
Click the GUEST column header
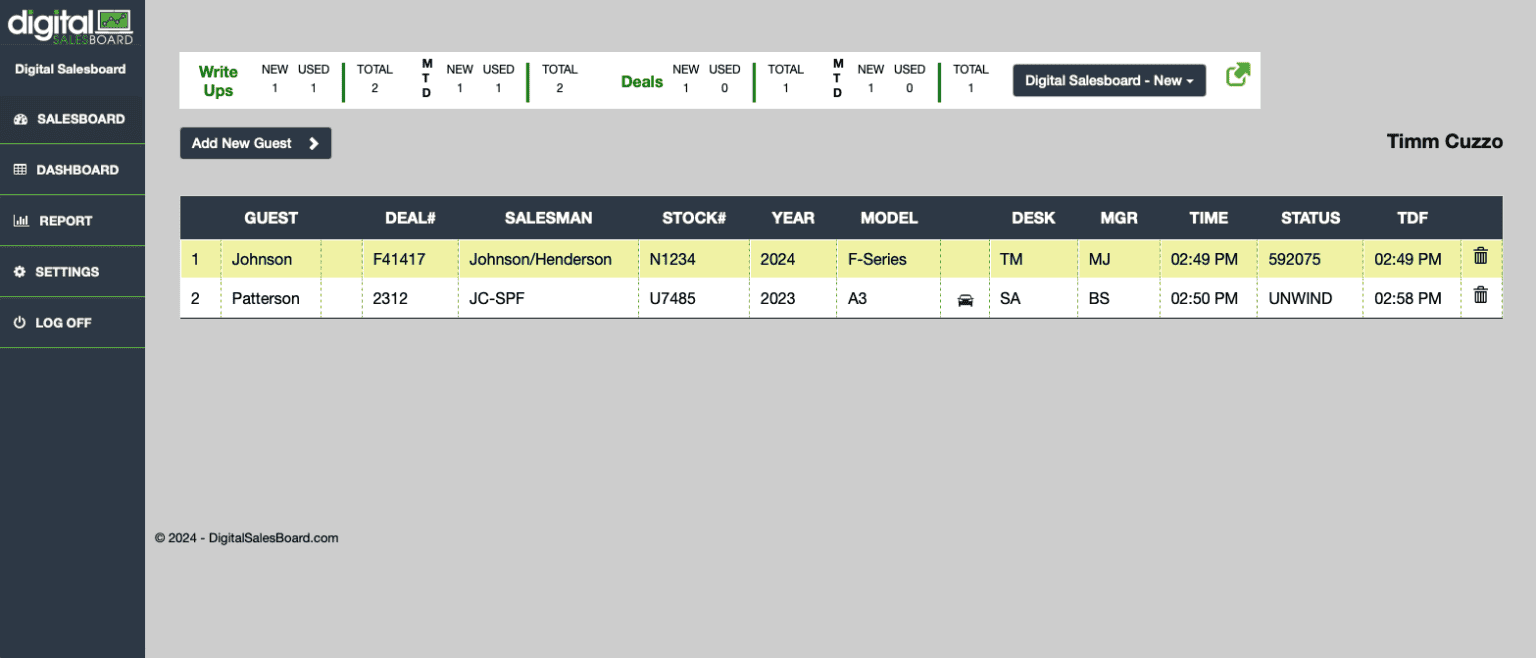tap(271, 217)
